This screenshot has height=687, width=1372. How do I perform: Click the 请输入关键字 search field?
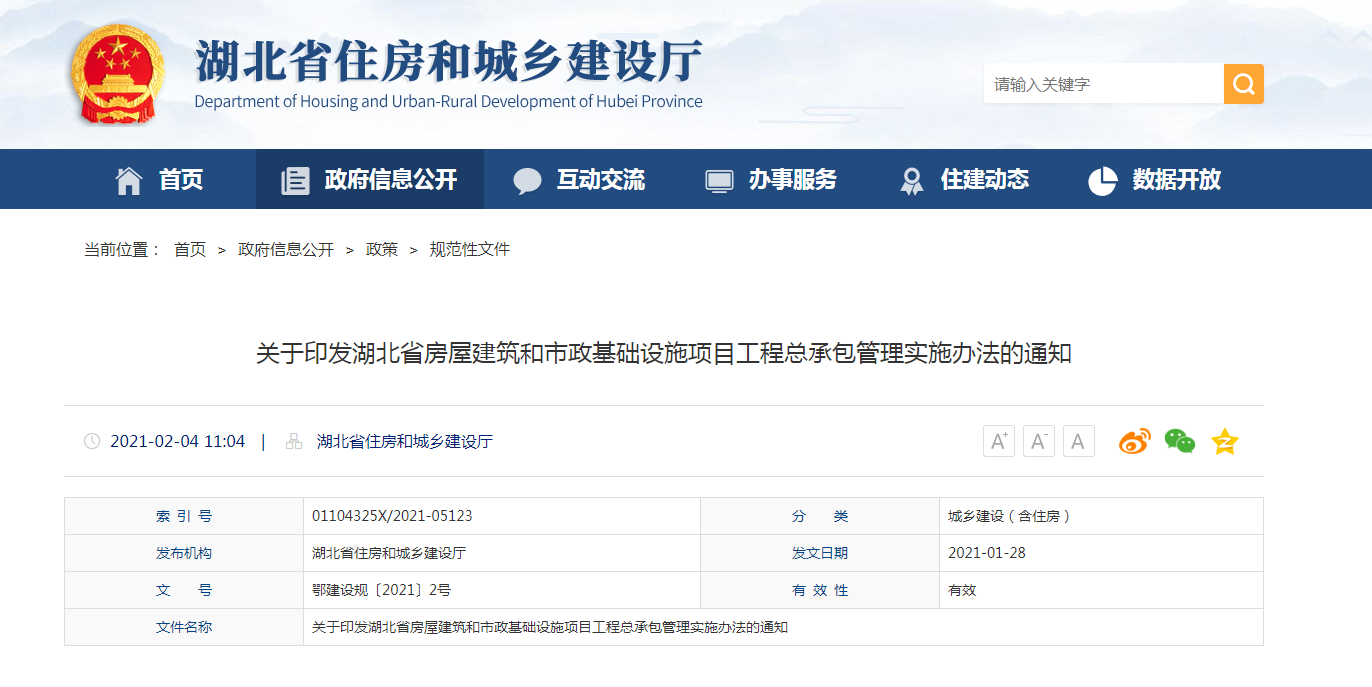[1102, 84]
